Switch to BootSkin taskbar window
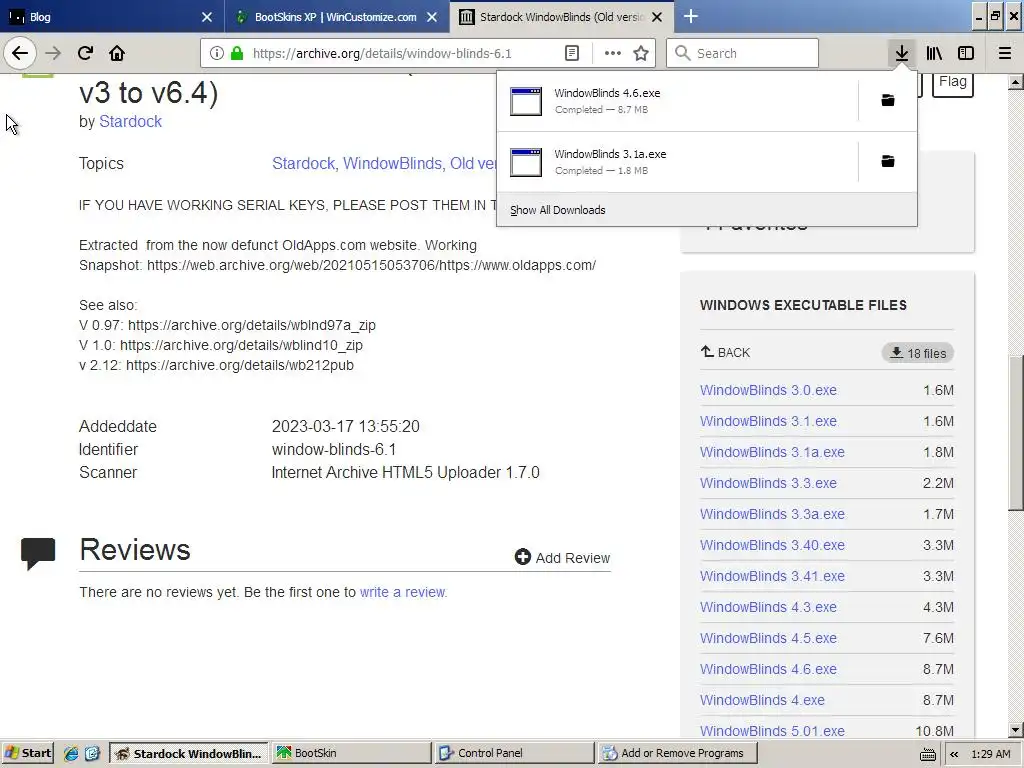 point(352,753)
